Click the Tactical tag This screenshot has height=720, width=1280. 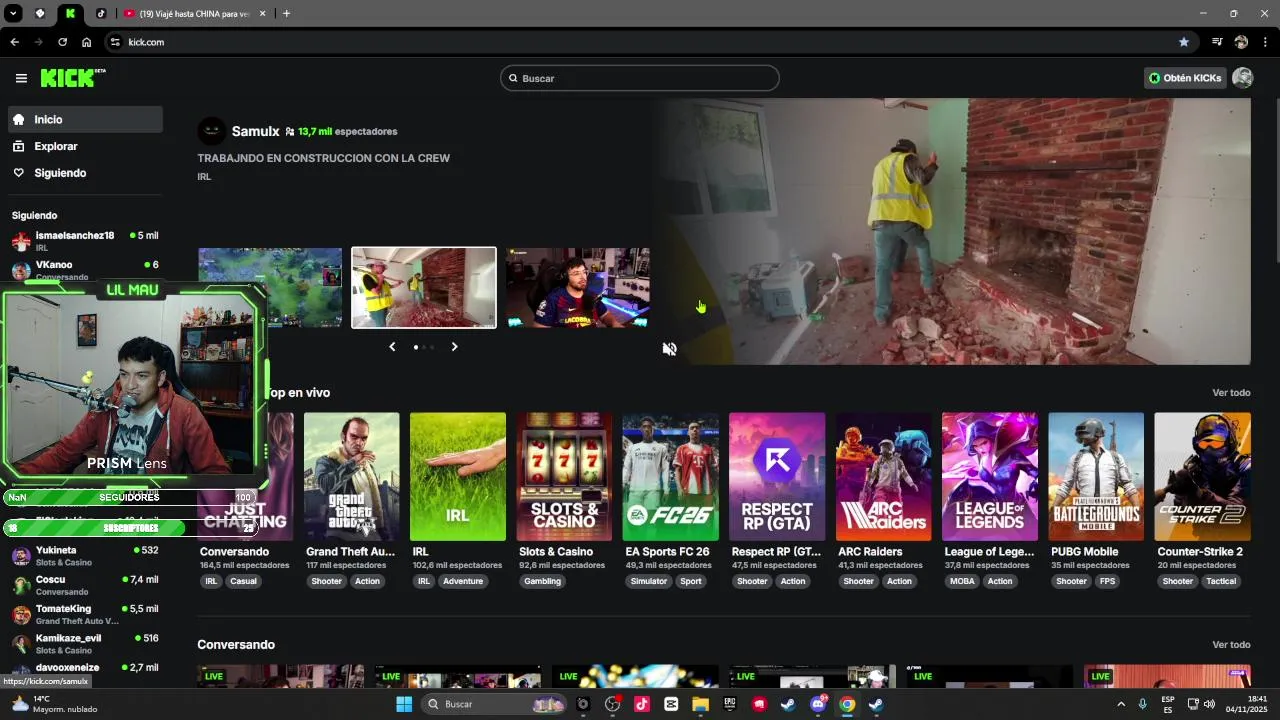click(x=1220, y=581)
